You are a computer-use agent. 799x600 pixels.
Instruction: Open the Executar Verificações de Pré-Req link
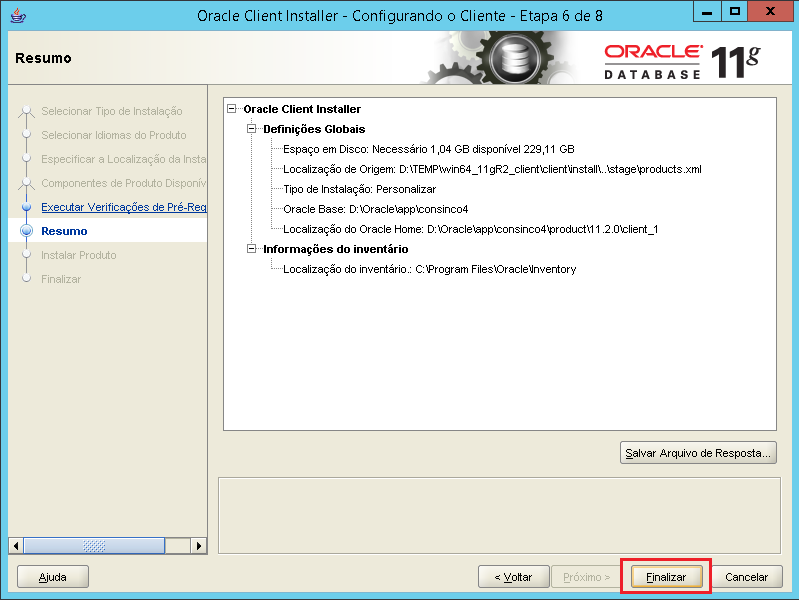[124, 207]
